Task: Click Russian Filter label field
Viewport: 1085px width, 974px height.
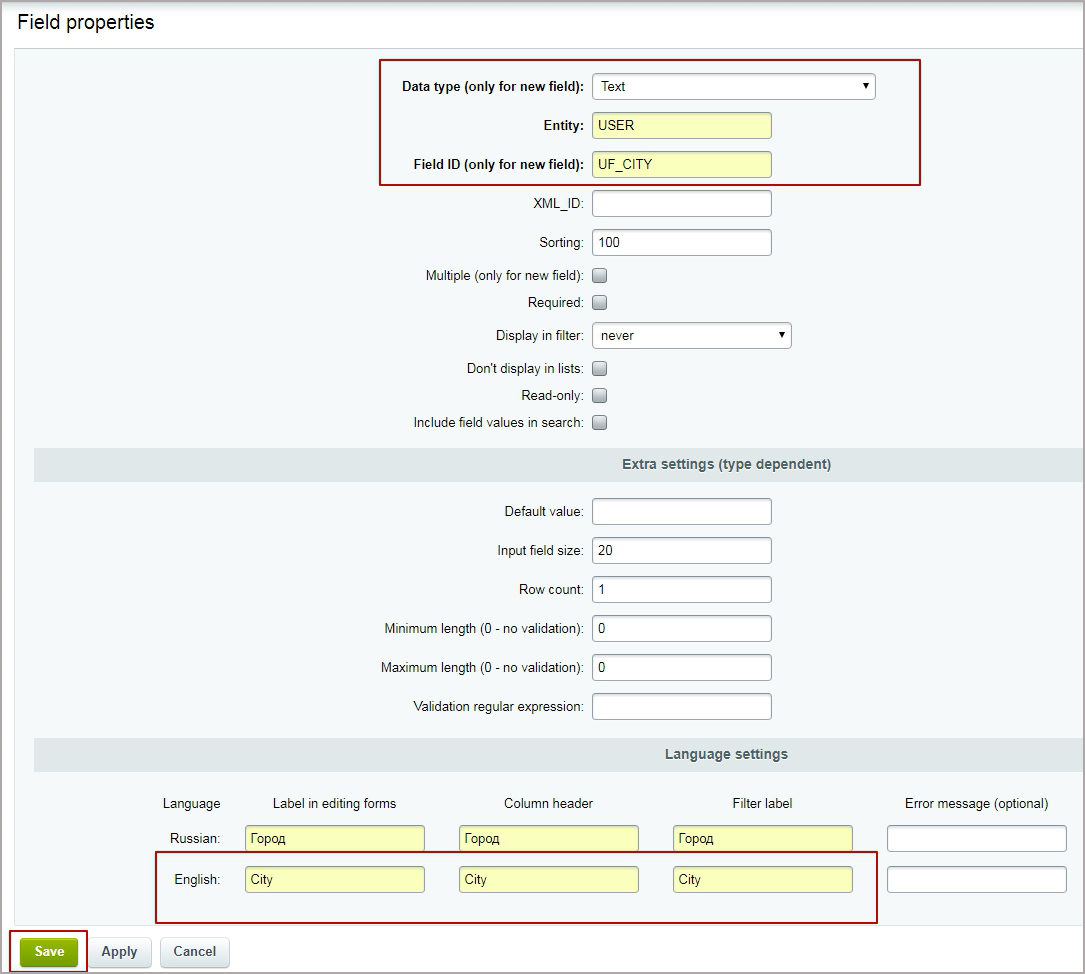Action: 763,838
